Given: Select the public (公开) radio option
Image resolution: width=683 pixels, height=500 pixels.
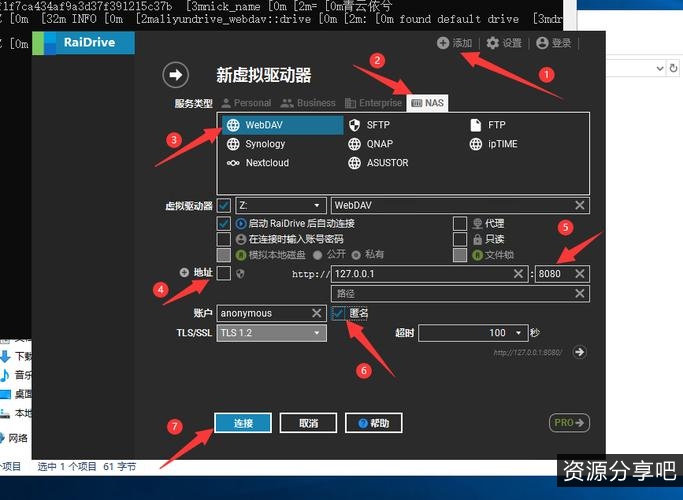Looking at the screenshot, I should point(318,255).
